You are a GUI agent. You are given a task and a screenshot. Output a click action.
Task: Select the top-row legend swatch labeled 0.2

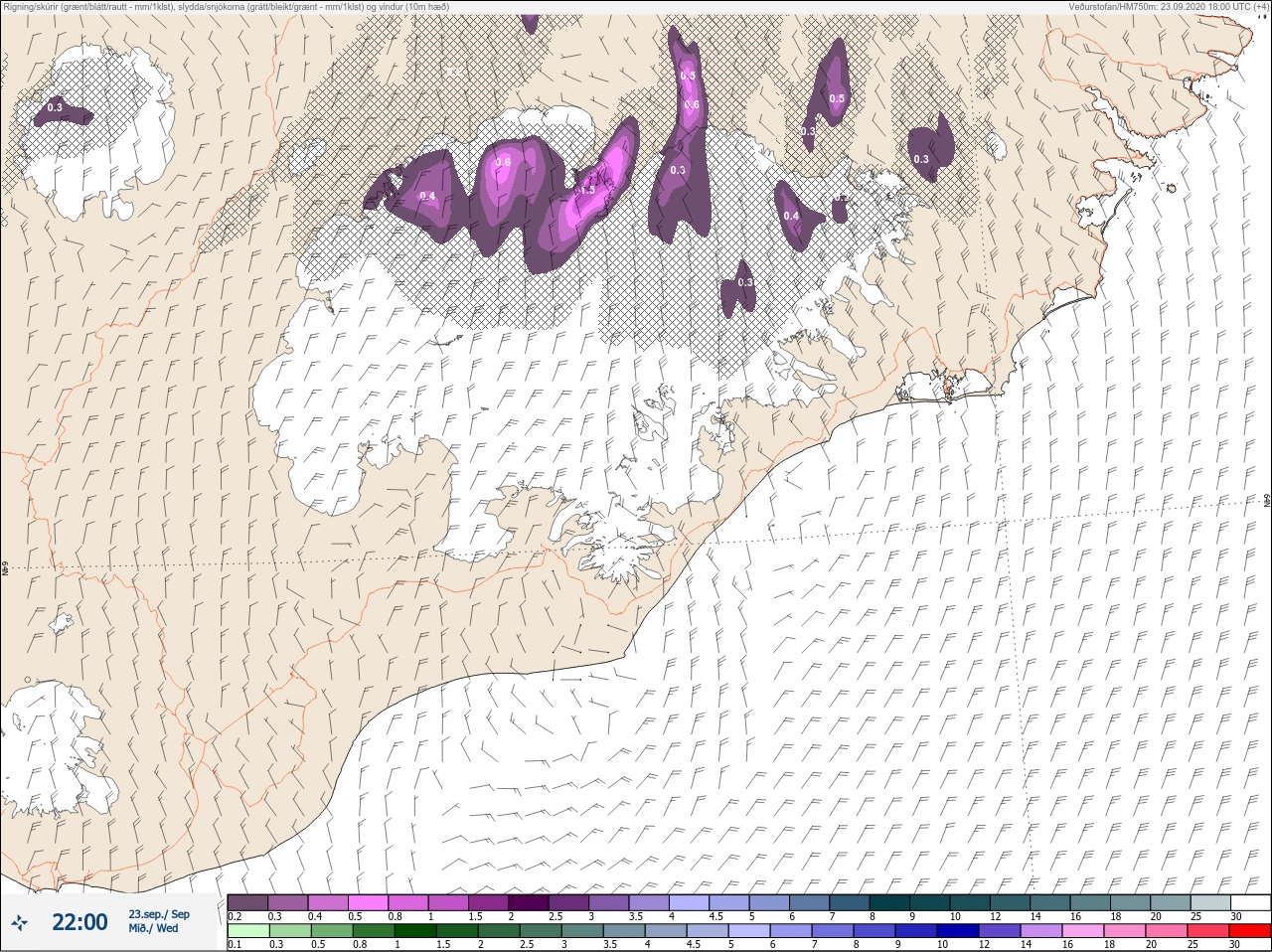247,902
